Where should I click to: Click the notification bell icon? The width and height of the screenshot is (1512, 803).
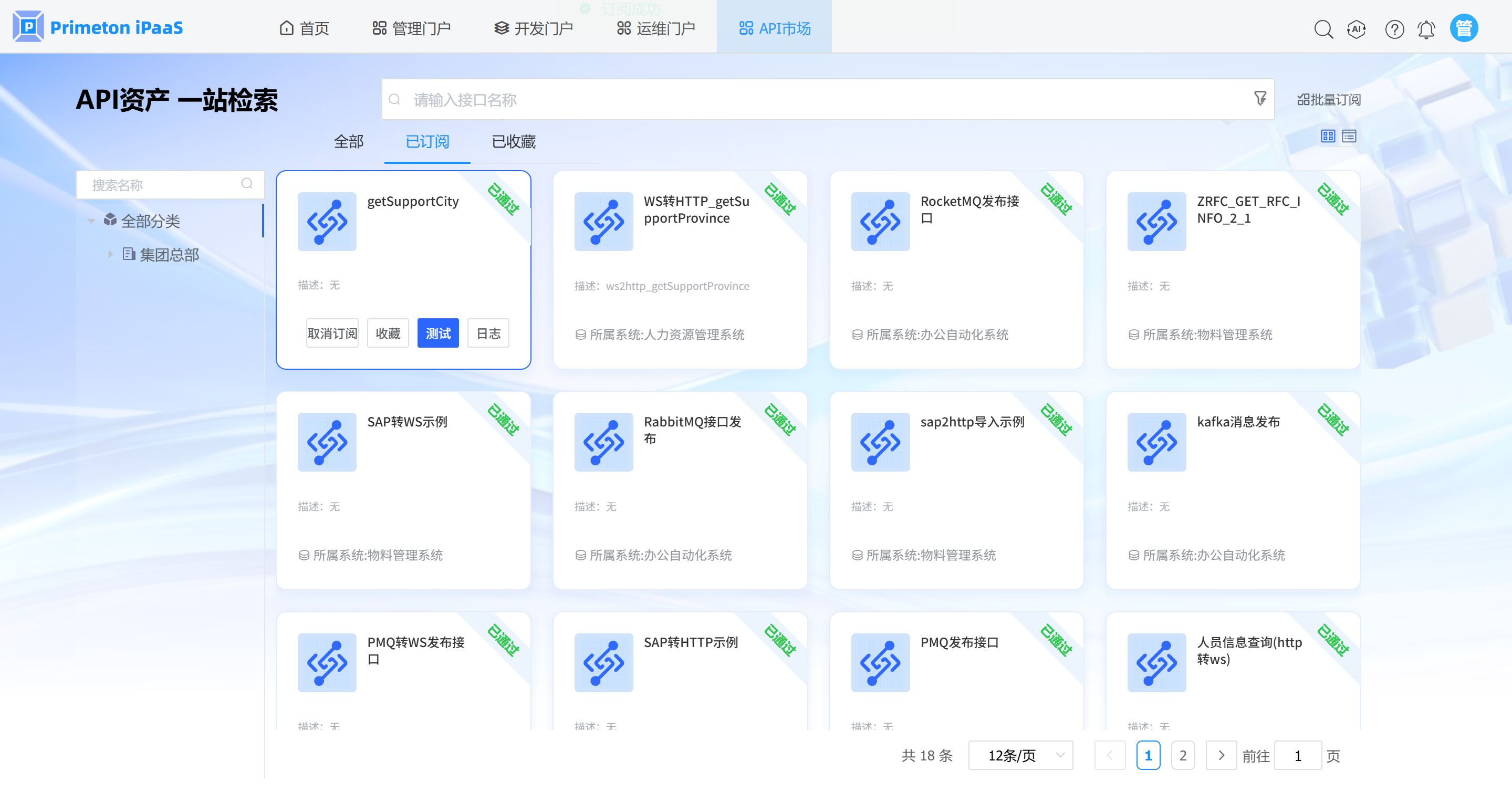point(1426,28)
